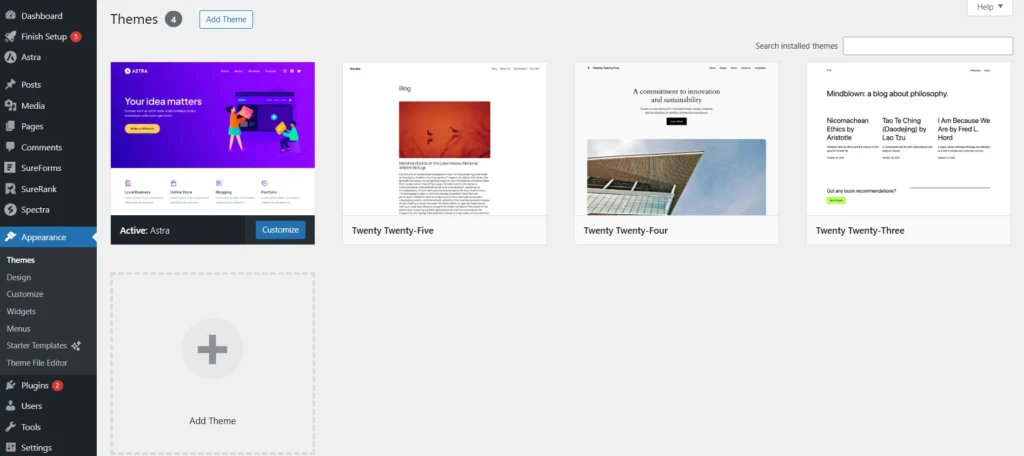This screenshot has height=456, width=1024.
Task: Click the red badge showing 2 on Plugins
Action: coord(57,385)
